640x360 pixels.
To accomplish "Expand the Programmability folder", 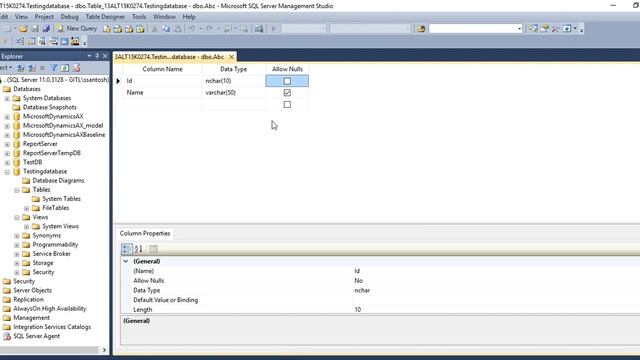I will 17,245.
